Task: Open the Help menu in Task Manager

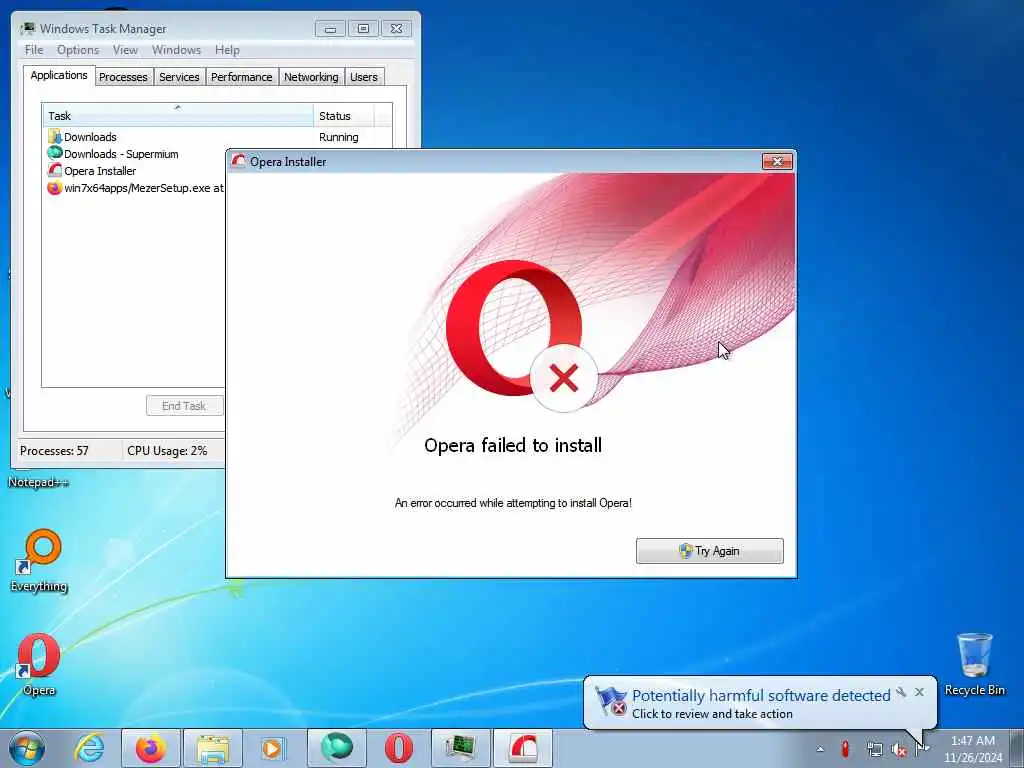Action: tap(227, 50)
